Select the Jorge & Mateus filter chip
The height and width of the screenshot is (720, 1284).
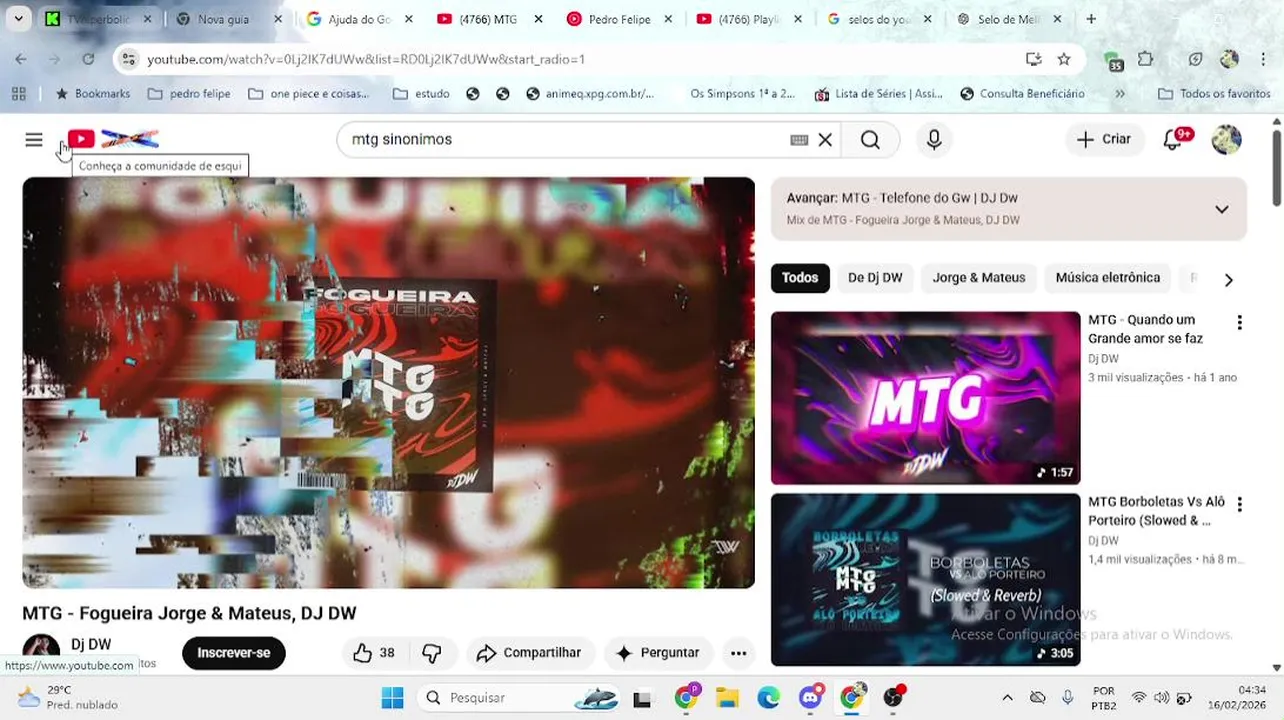(x=979, y=278)
